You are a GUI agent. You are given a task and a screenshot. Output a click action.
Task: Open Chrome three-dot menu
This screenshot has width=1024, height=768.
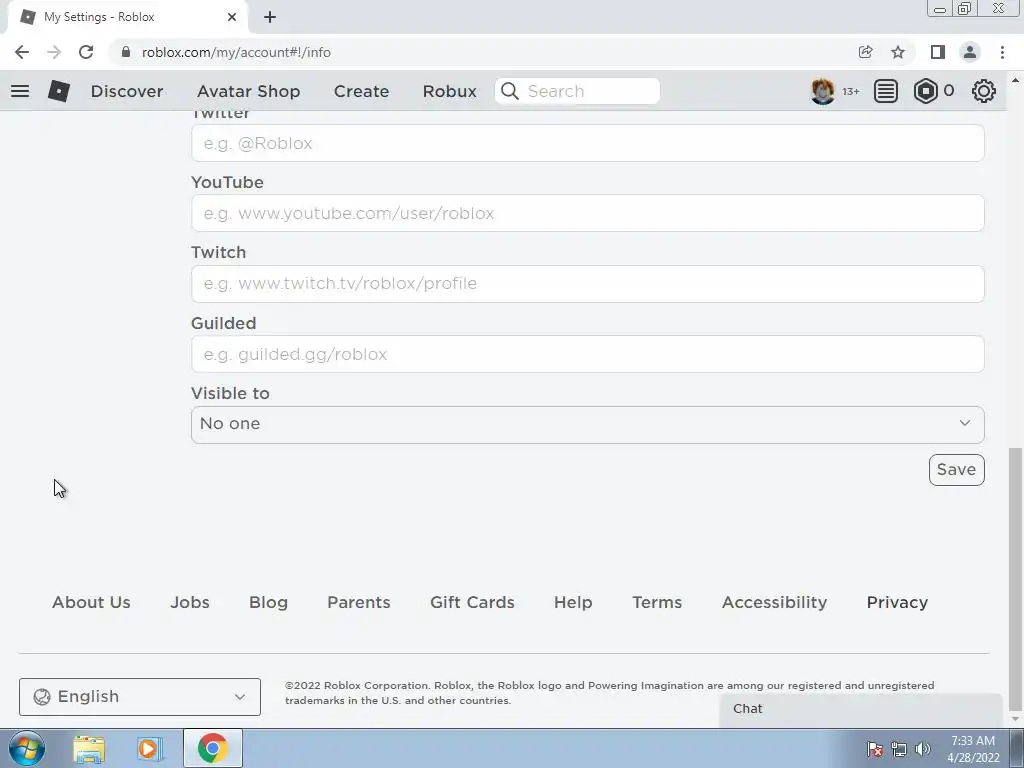tap(1002, 52)
